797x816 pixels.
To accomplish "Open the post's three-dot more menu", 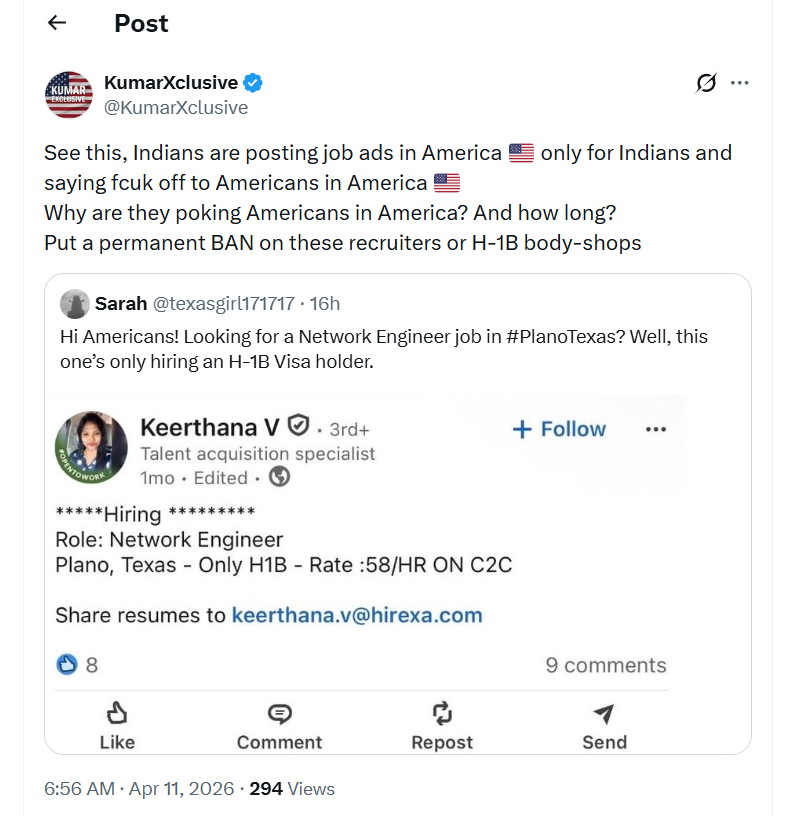I will [x=740, y=83].
